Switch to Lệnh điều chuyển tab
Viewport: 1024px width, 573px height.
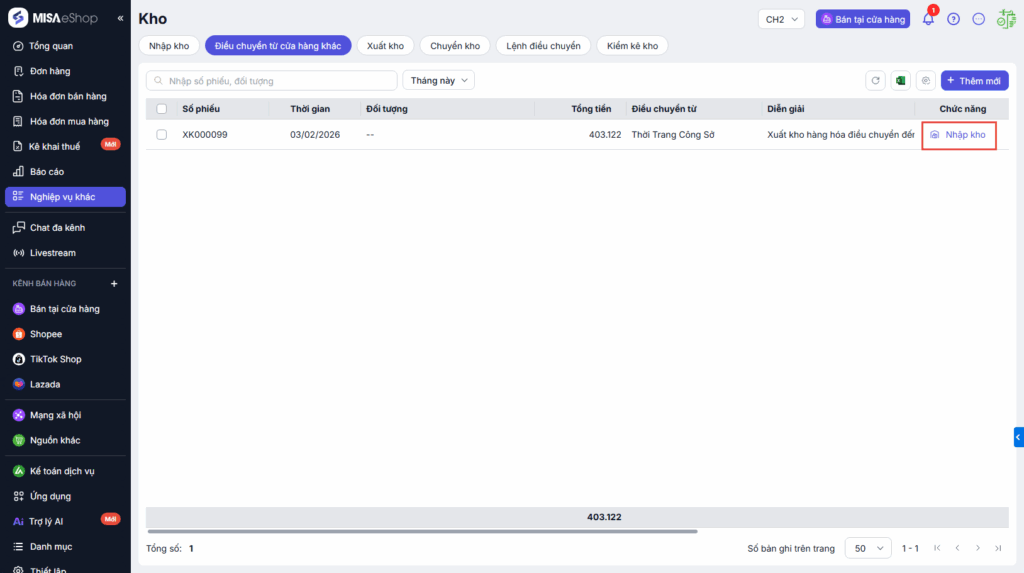coord(543,46)
